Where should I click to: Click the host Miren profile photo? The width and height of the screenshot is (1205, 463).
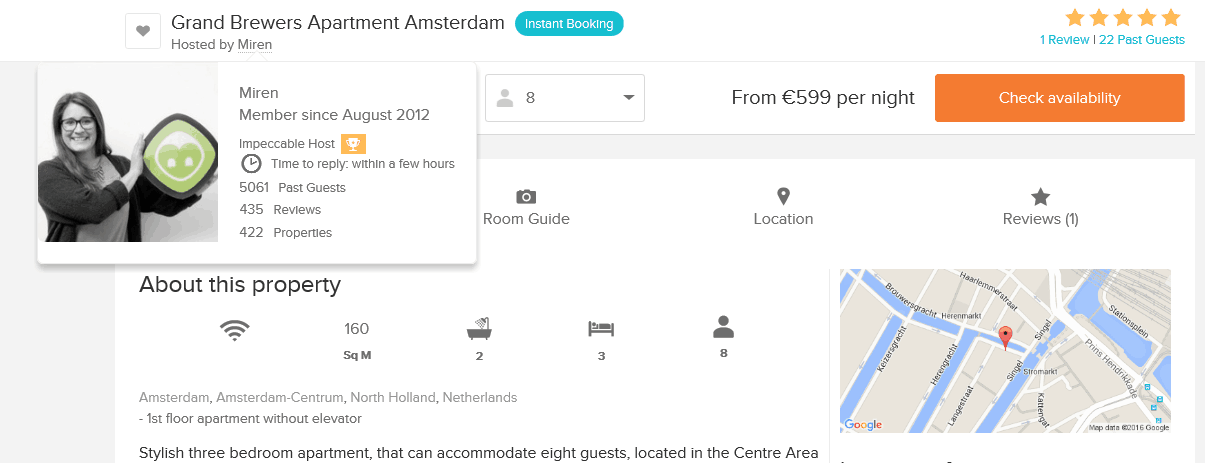coord(128,152)
